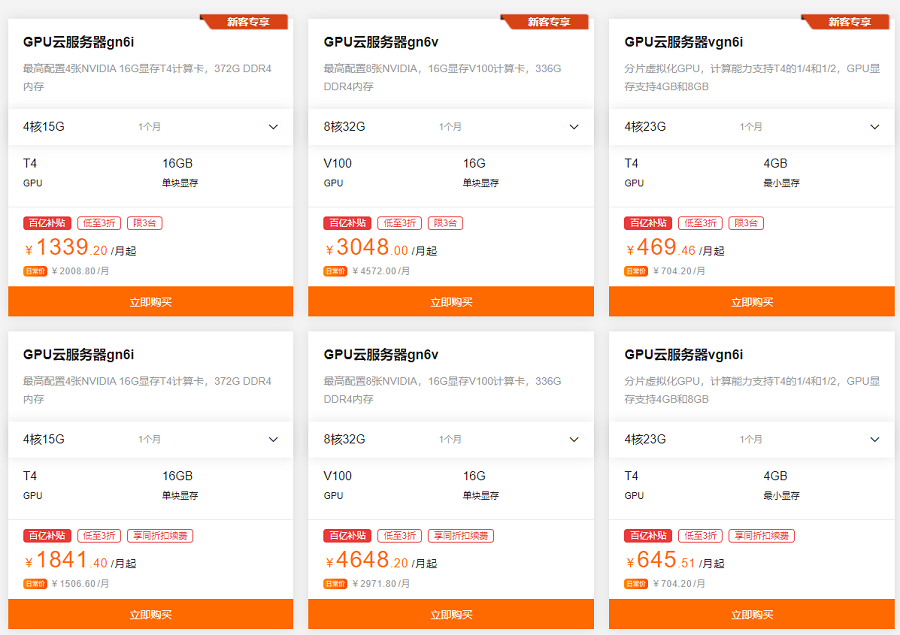Click the ¥1841.40 /月起 price
The width and height of the screenshot is (900, 635).
coord(80,560)
